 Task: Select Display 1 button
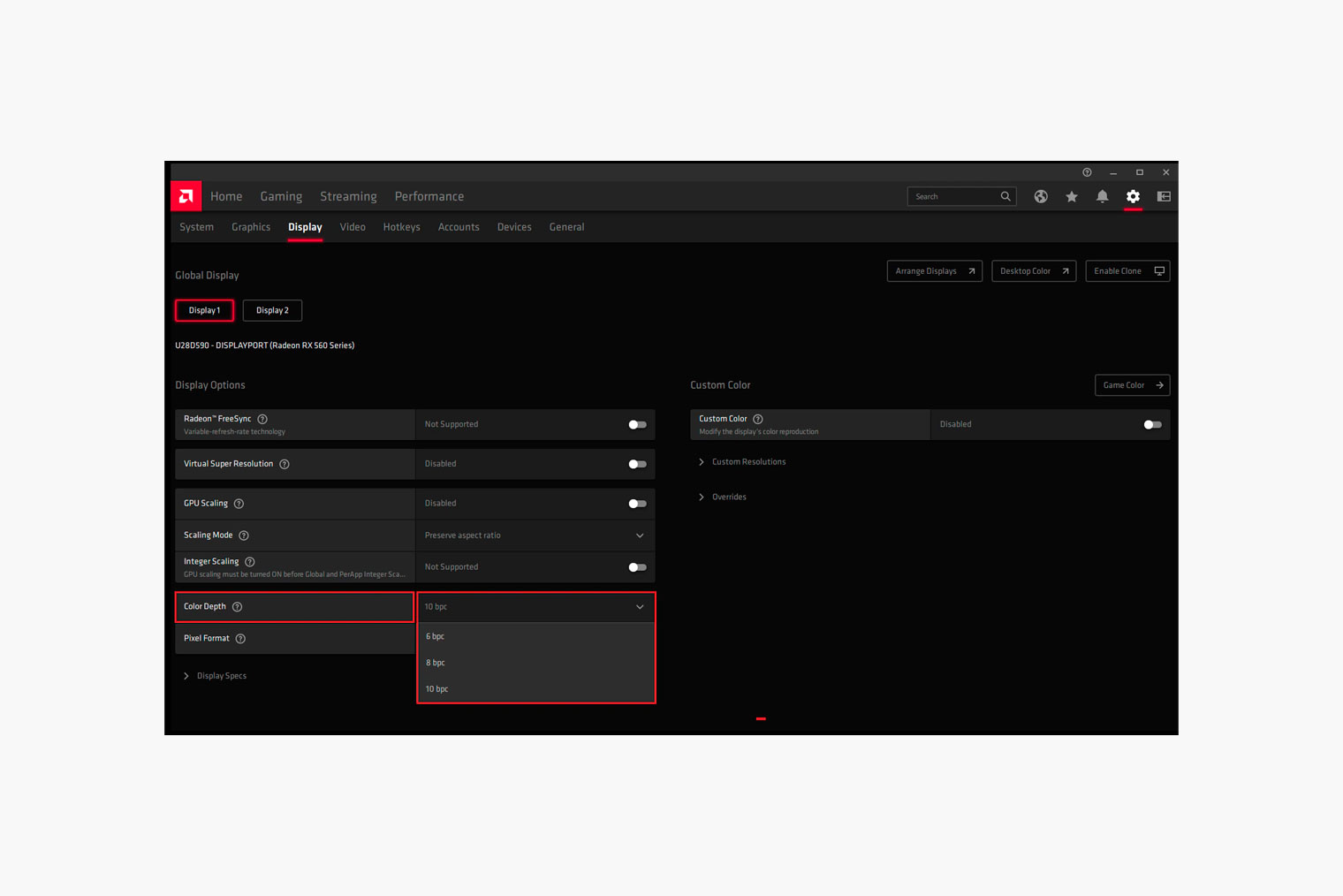pyautogui.click(x=204, y=310)
